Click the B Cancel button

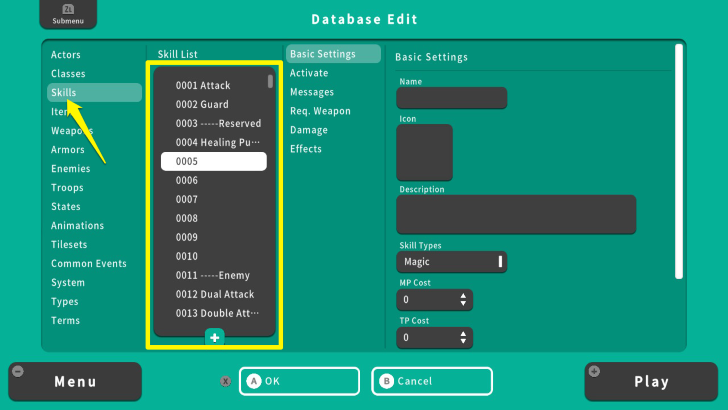pos(432,381)
